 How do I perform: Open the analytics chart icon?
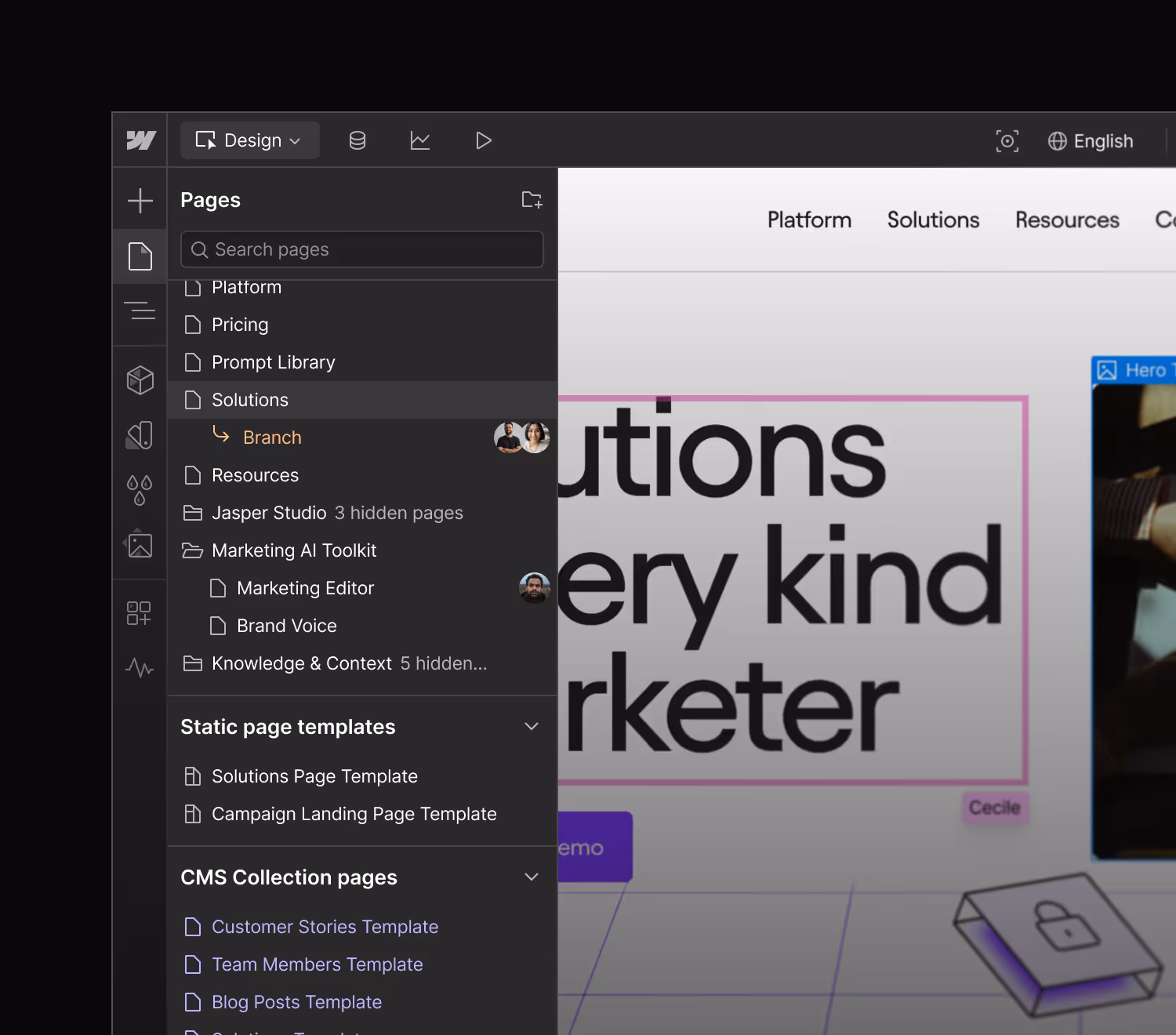click(x=420, y=140)
